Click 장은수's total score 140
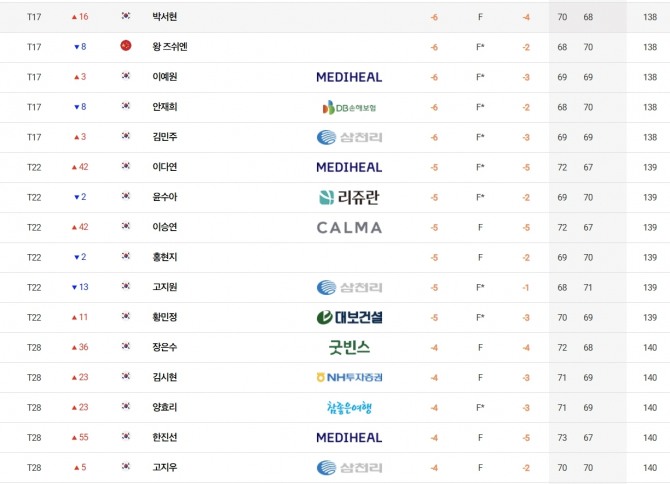 point(650,347)
